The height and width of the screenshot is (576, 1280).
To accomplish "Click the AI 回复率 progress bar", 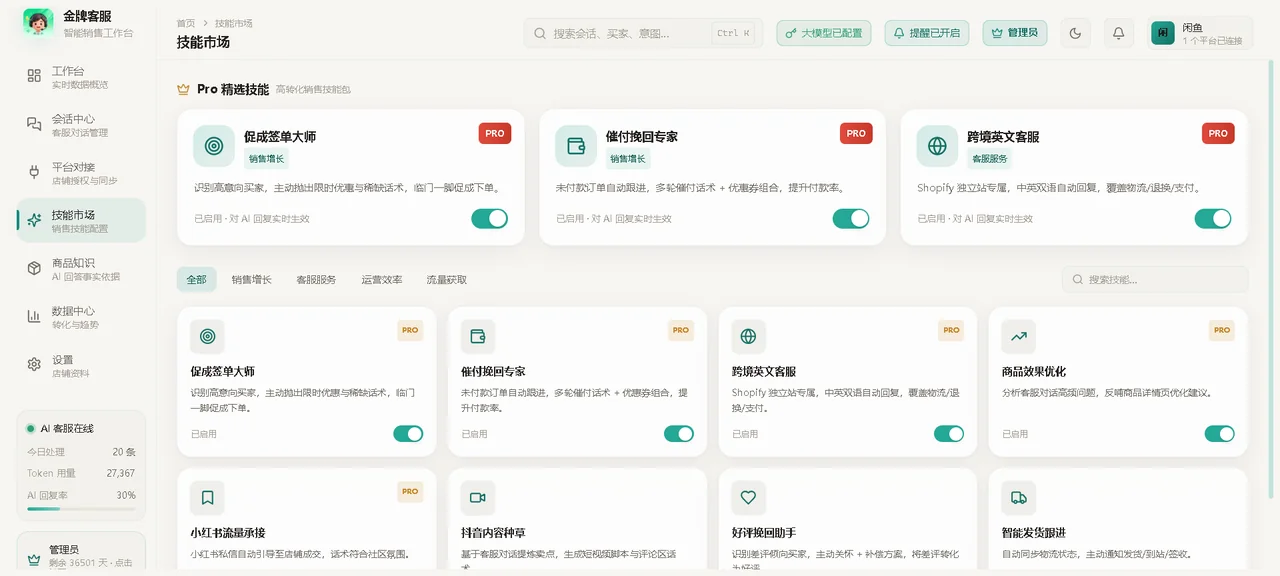I will click(x=81, y=509).
